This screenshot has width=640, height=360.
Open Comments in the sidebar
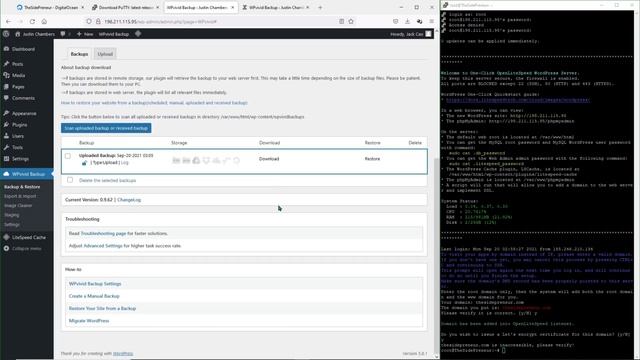tap(23, 98)
